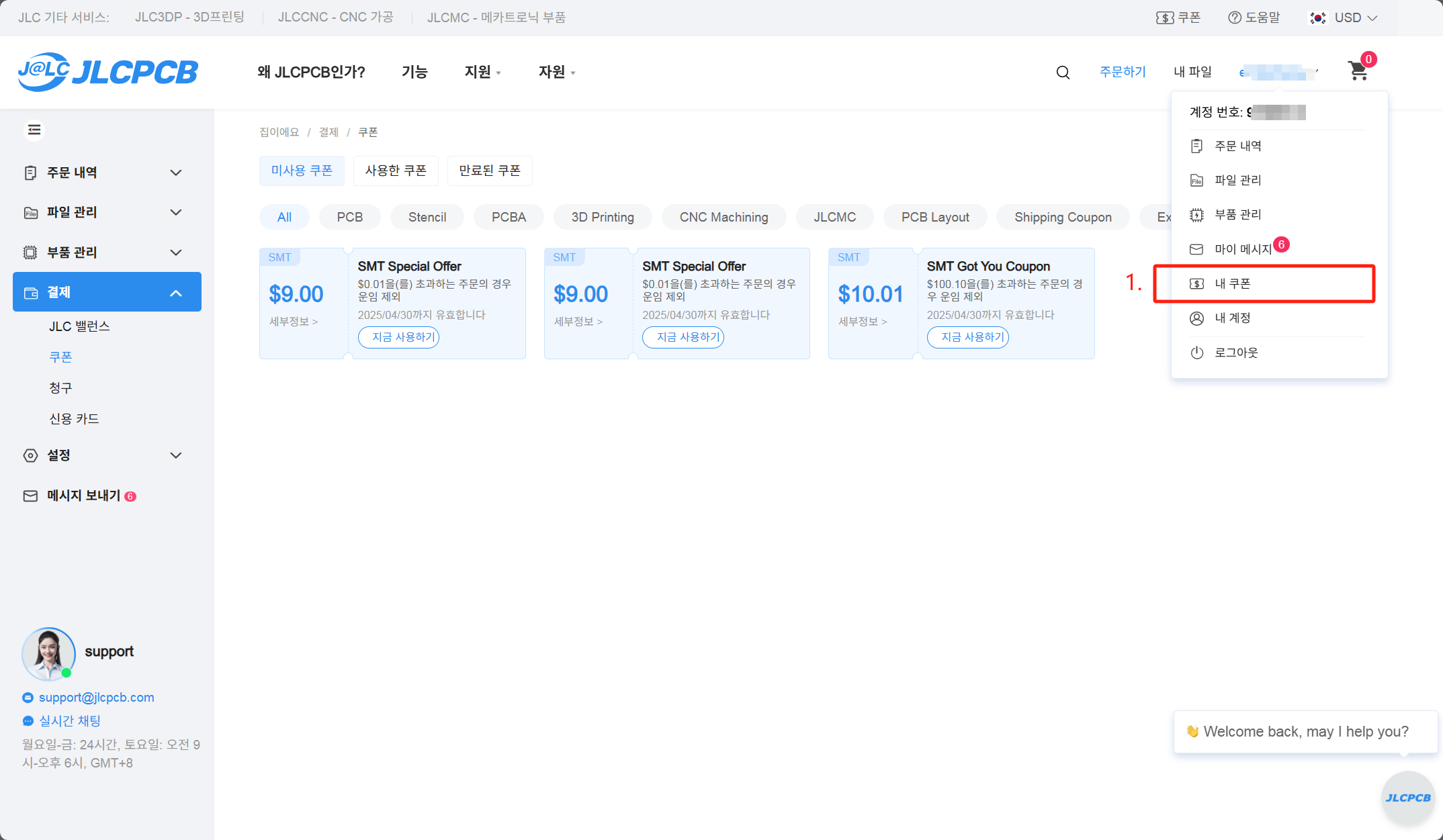Click the 내 계정 user icon in dropdown
1443x840 pixels.
point(1196,318)
